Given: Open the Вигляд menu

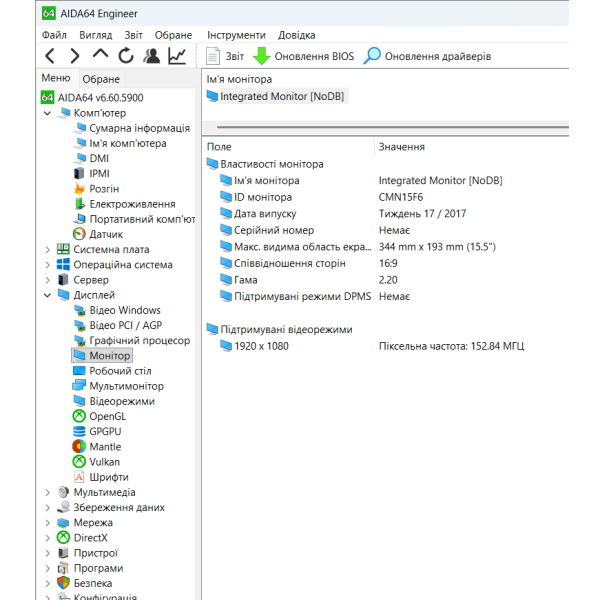Looking at the screenshot, I should (x=96, y=35).
